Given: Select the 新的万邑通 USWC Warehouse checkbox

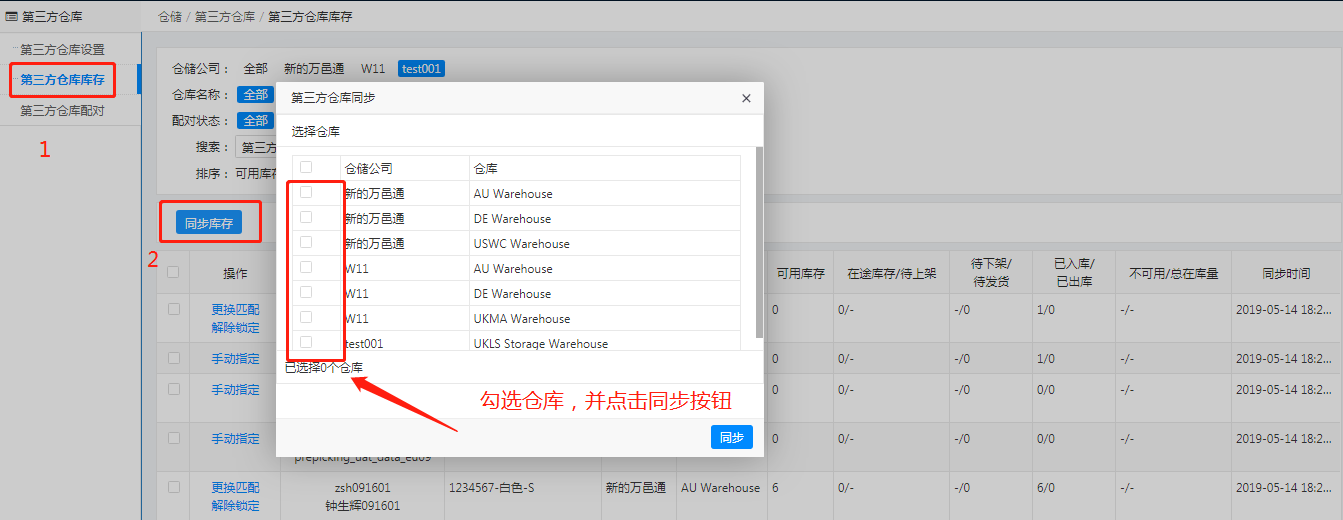Looking at the screenshot, I should pyautogui.click(x=306, y=243).
